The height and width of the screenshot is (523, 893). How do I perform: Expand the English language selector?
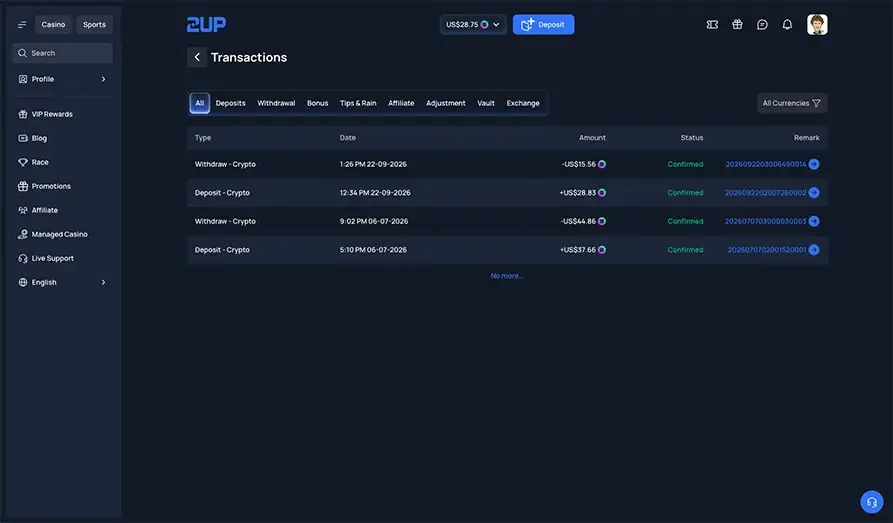click(62, 282)
